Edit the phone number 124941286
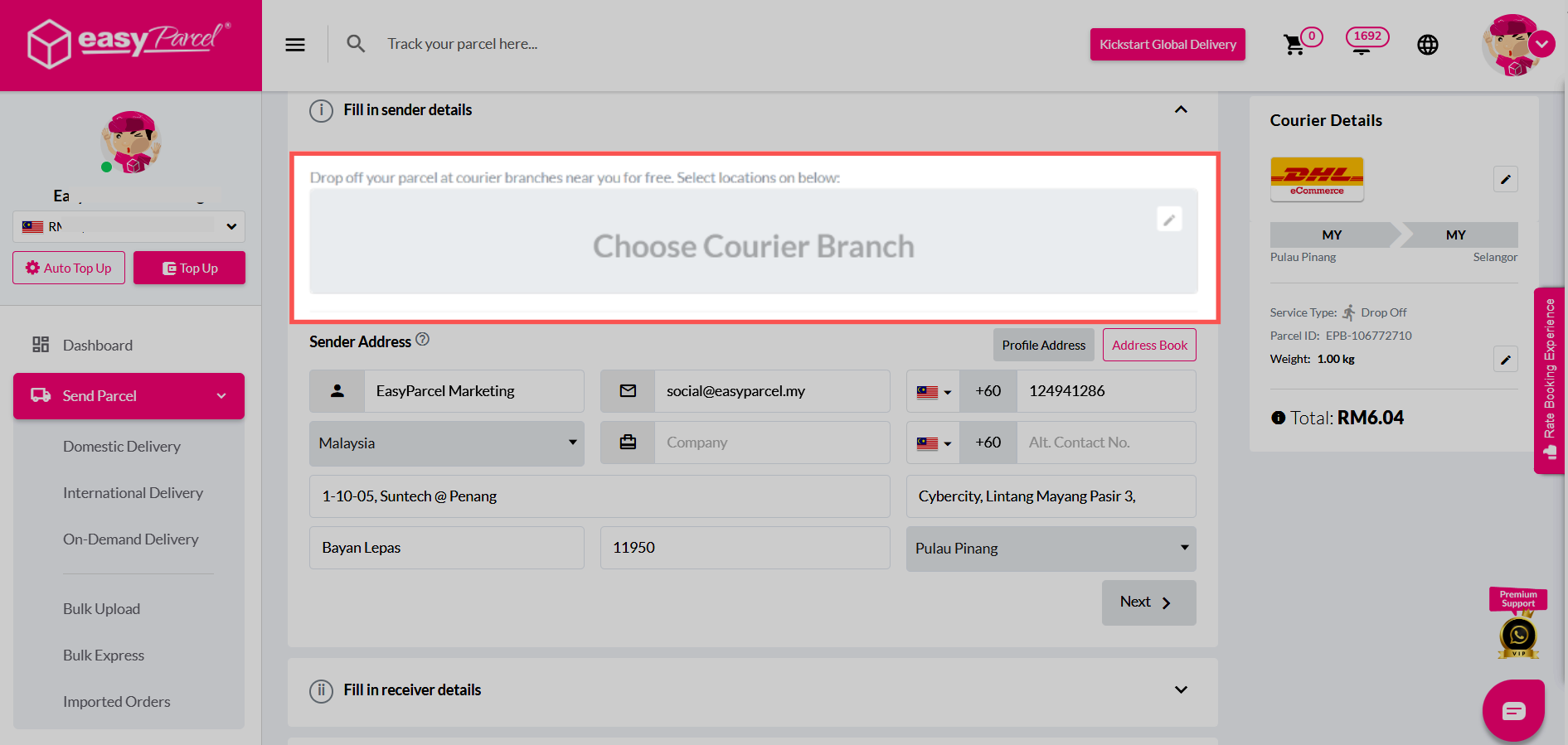 click(x=1106, y=391)
